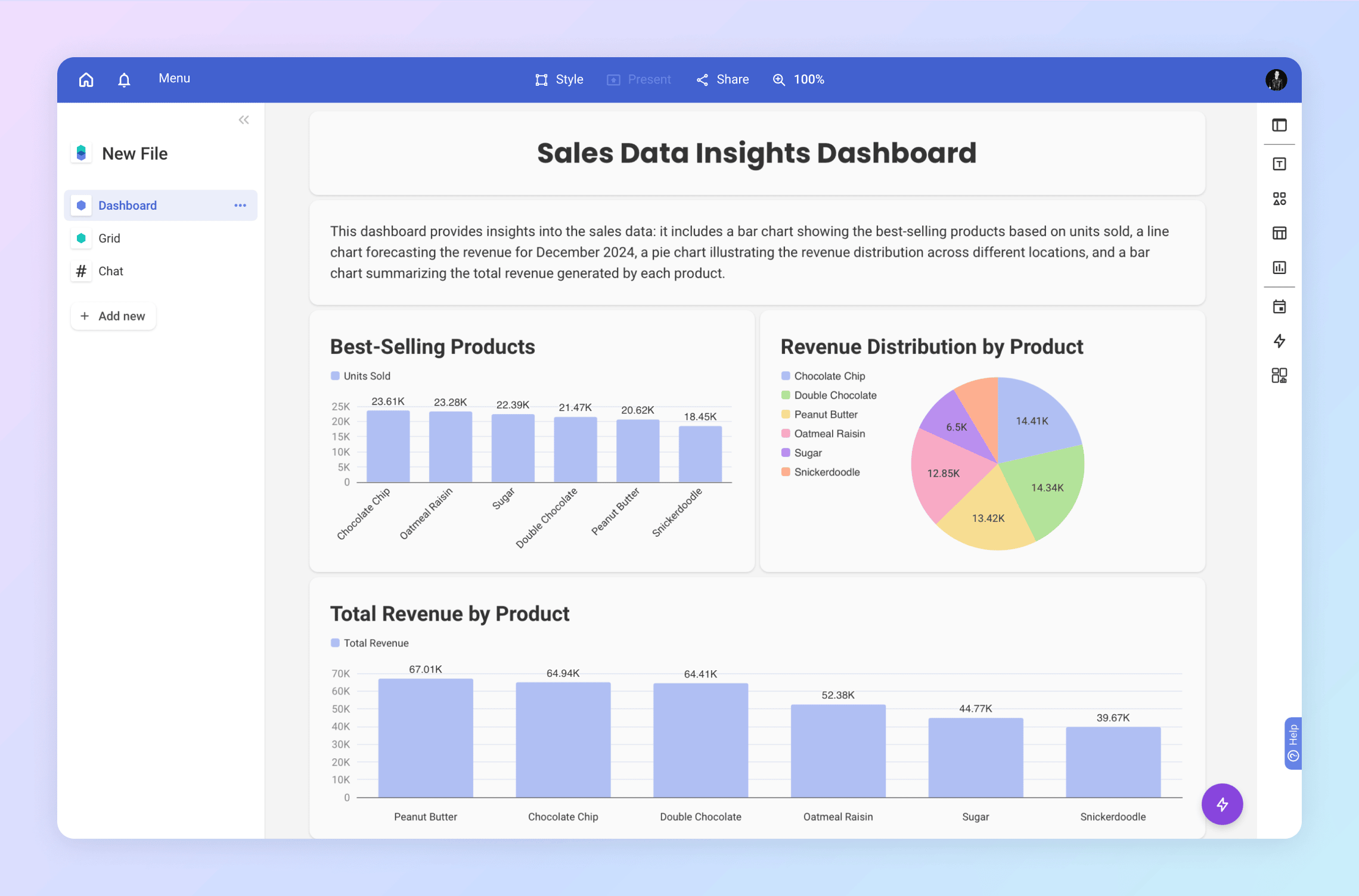Collapse the left sidebar with double chevron
This screenshot has width=1359, height=896.
(244, 120)
